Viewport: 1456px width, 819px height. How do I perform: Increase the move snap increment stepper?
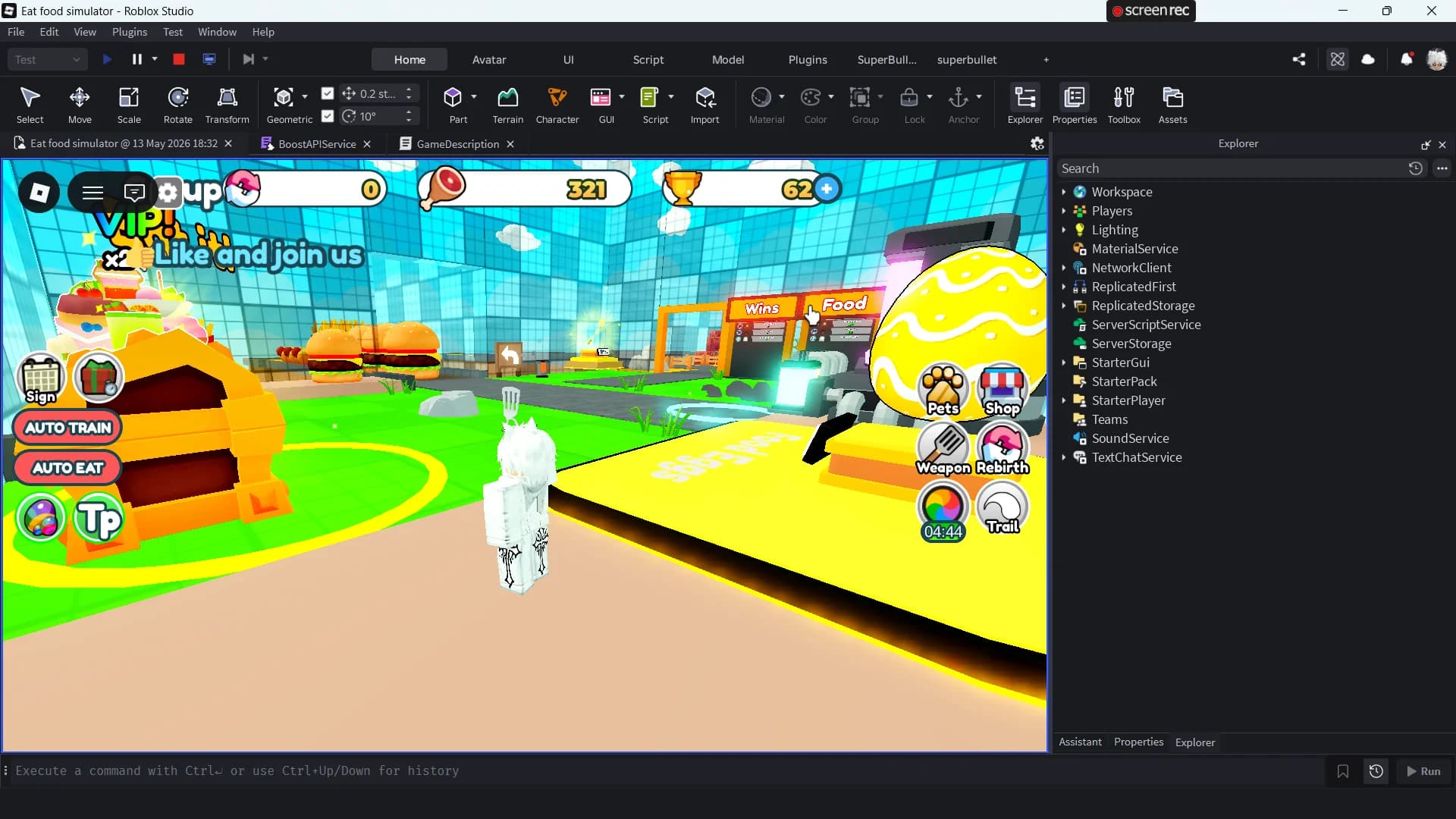(409, 89)
